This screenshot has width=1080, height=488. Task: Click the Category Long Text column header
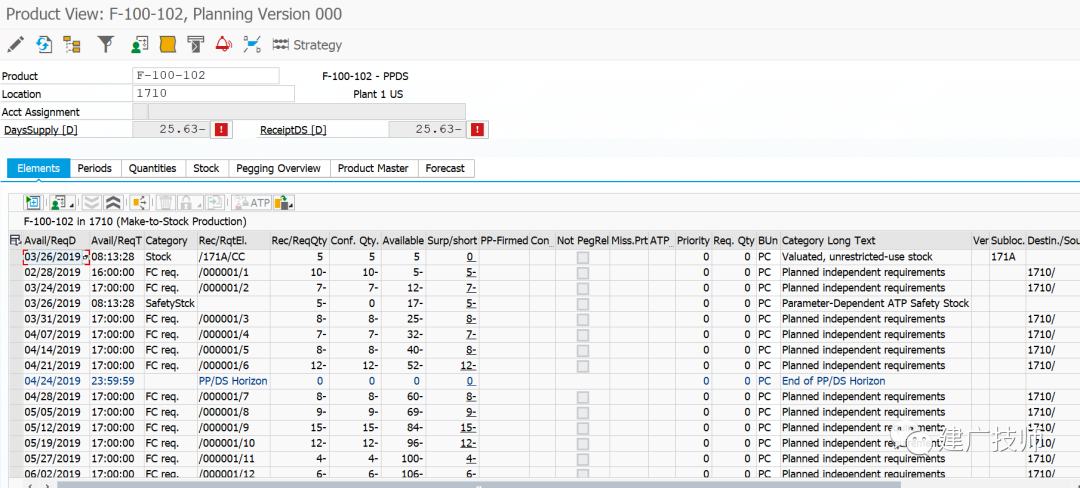point(875,240)
